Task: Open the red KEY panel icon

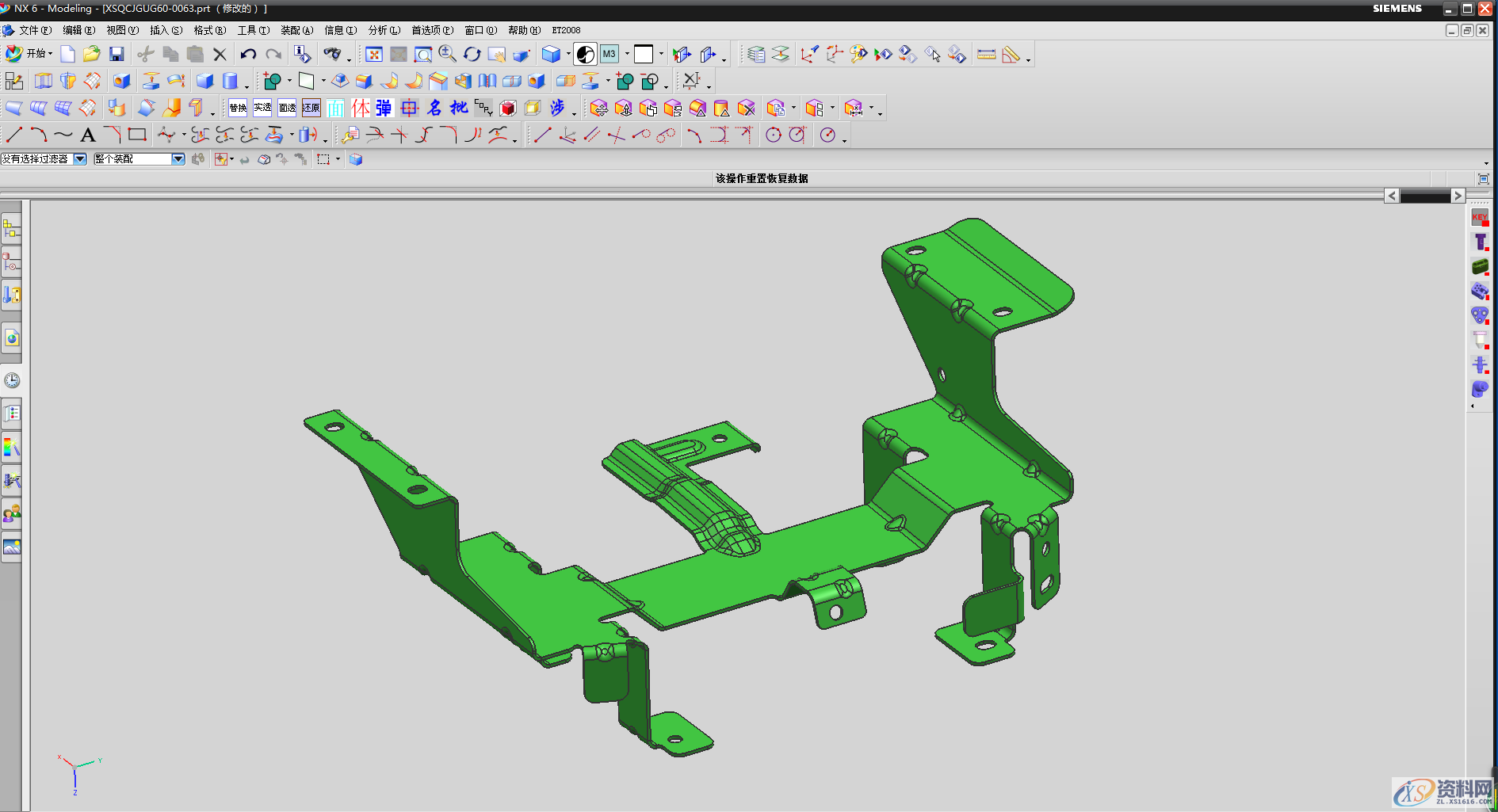Action: pyautogui.click(x=1479, y=218)
